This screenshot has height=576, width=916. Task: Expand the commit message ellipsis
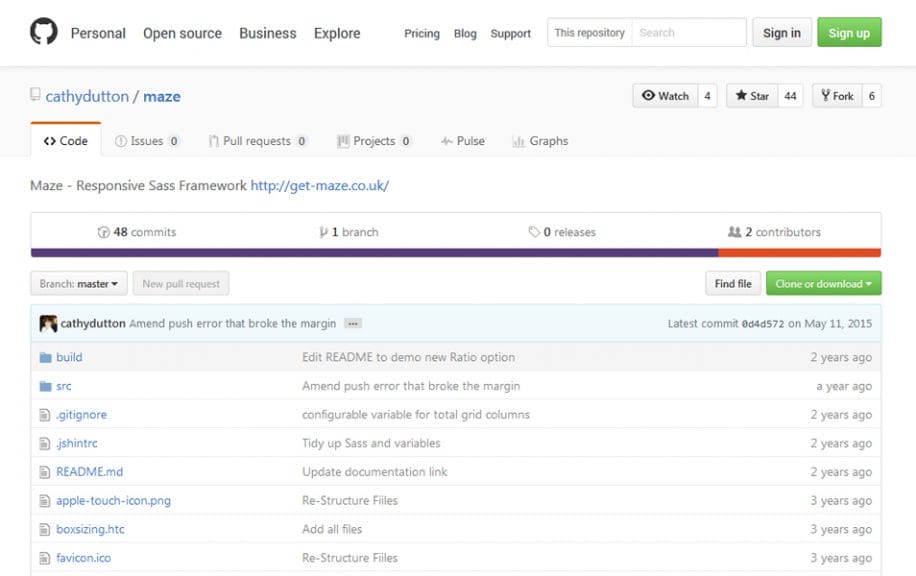tap(354, 323)
